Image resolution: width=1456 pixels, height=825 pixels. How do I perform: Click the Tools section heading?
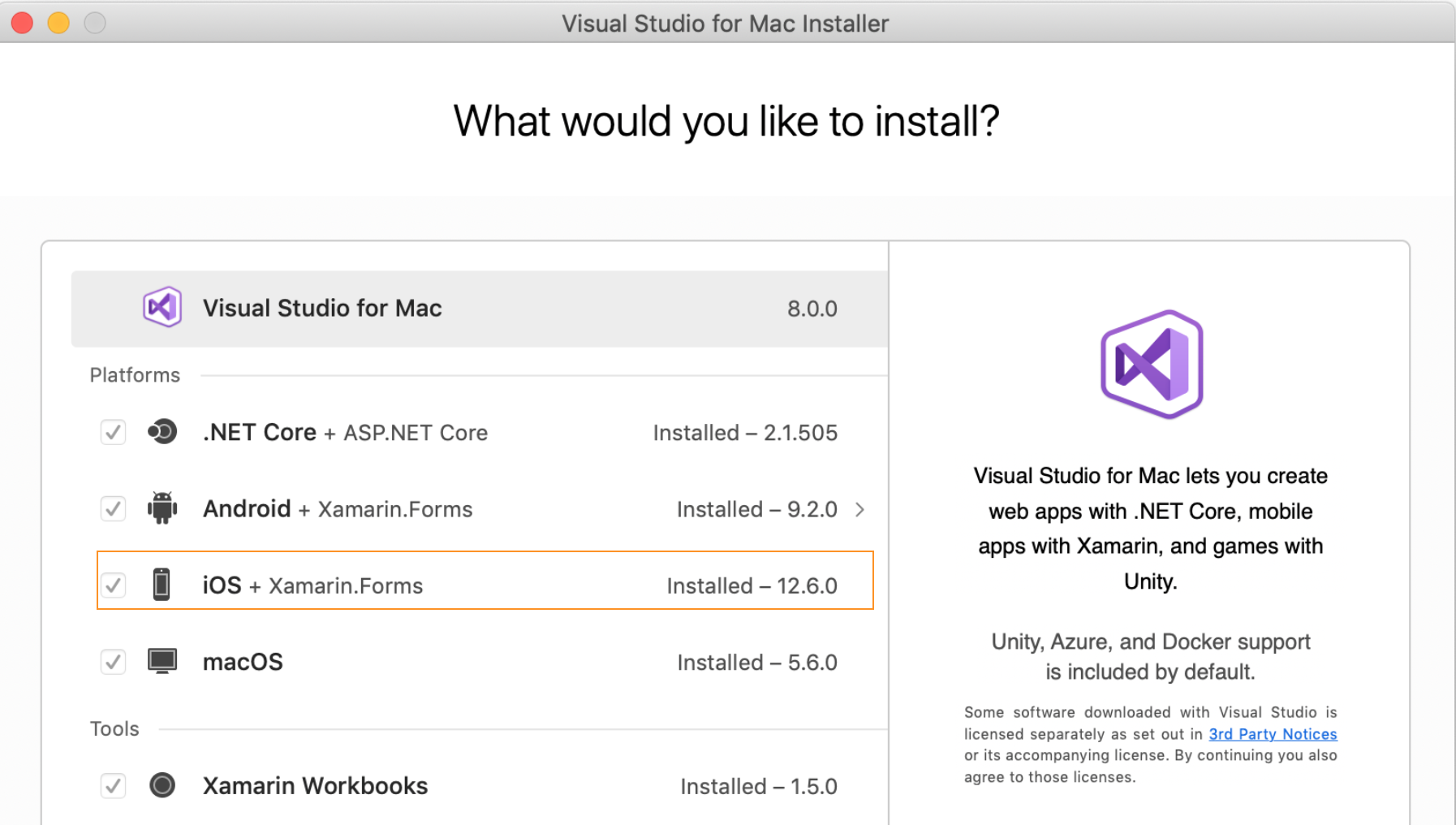click(114, 728)
